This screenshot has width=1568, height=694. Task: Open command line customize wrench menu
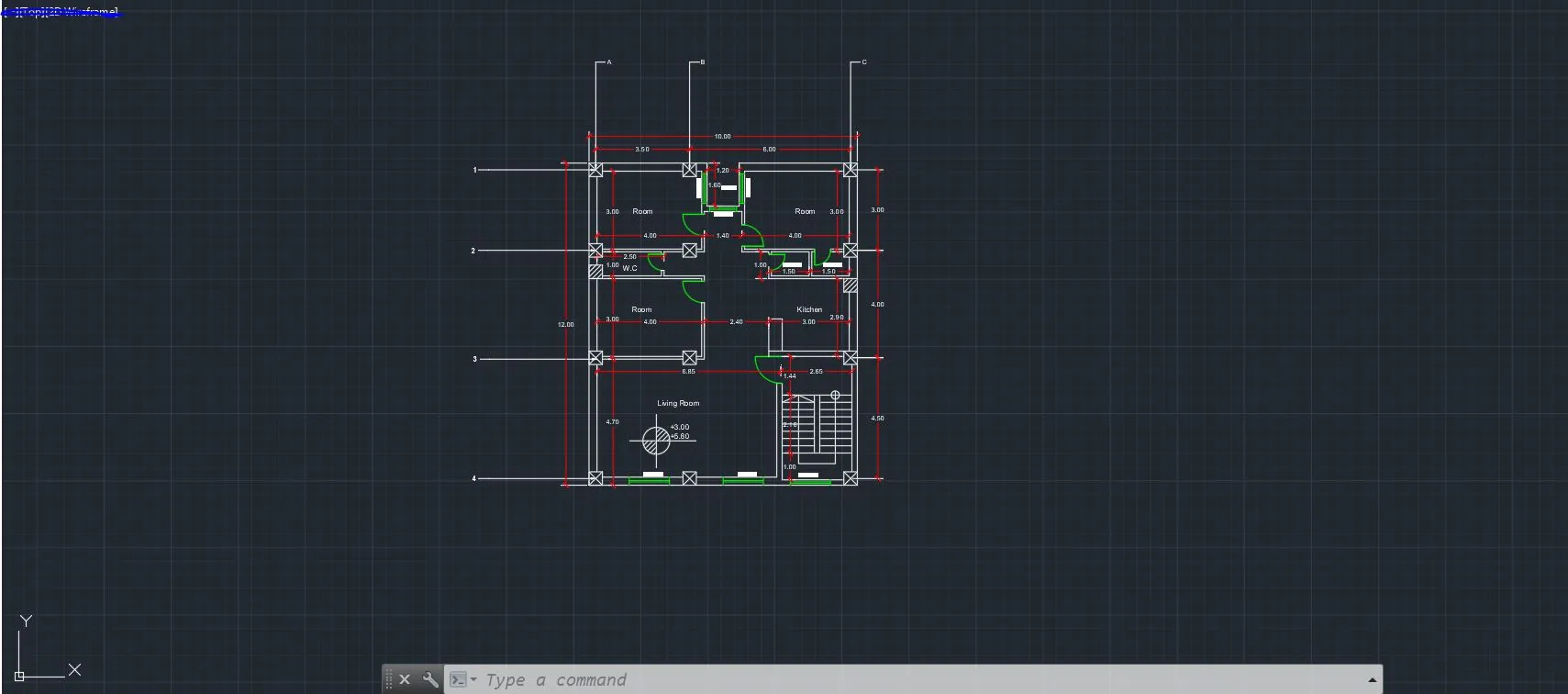[429, 680]
